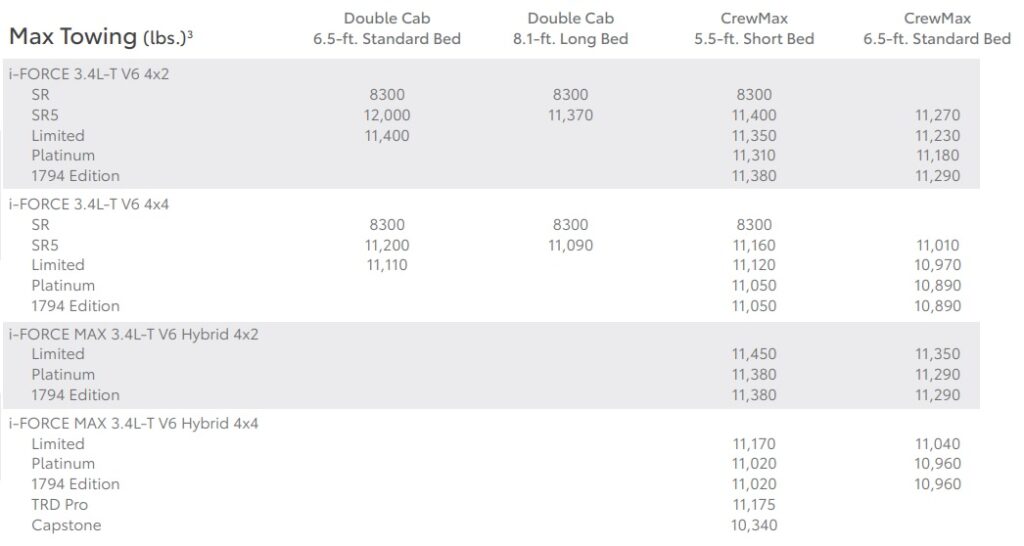Click the i-FORCE MAX Hybrid 4x4 section label
The image size is (1024, 546).
click(x=133, y=423)
